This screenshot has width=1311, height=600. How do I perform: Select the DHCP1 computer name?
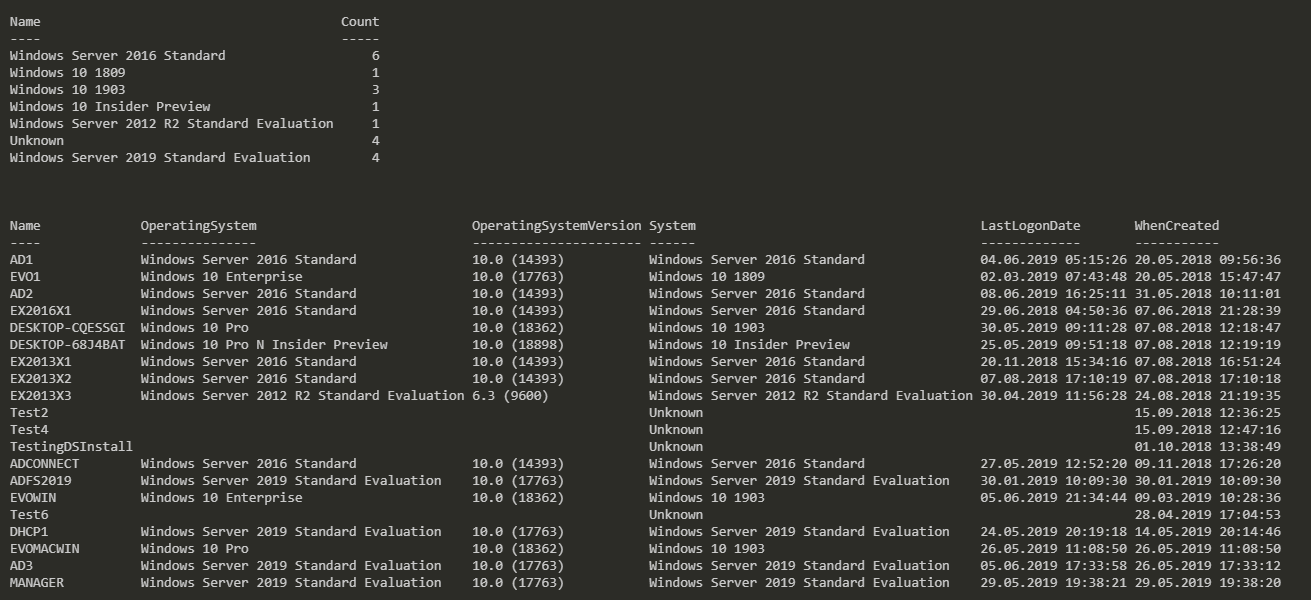pos(29,532)
